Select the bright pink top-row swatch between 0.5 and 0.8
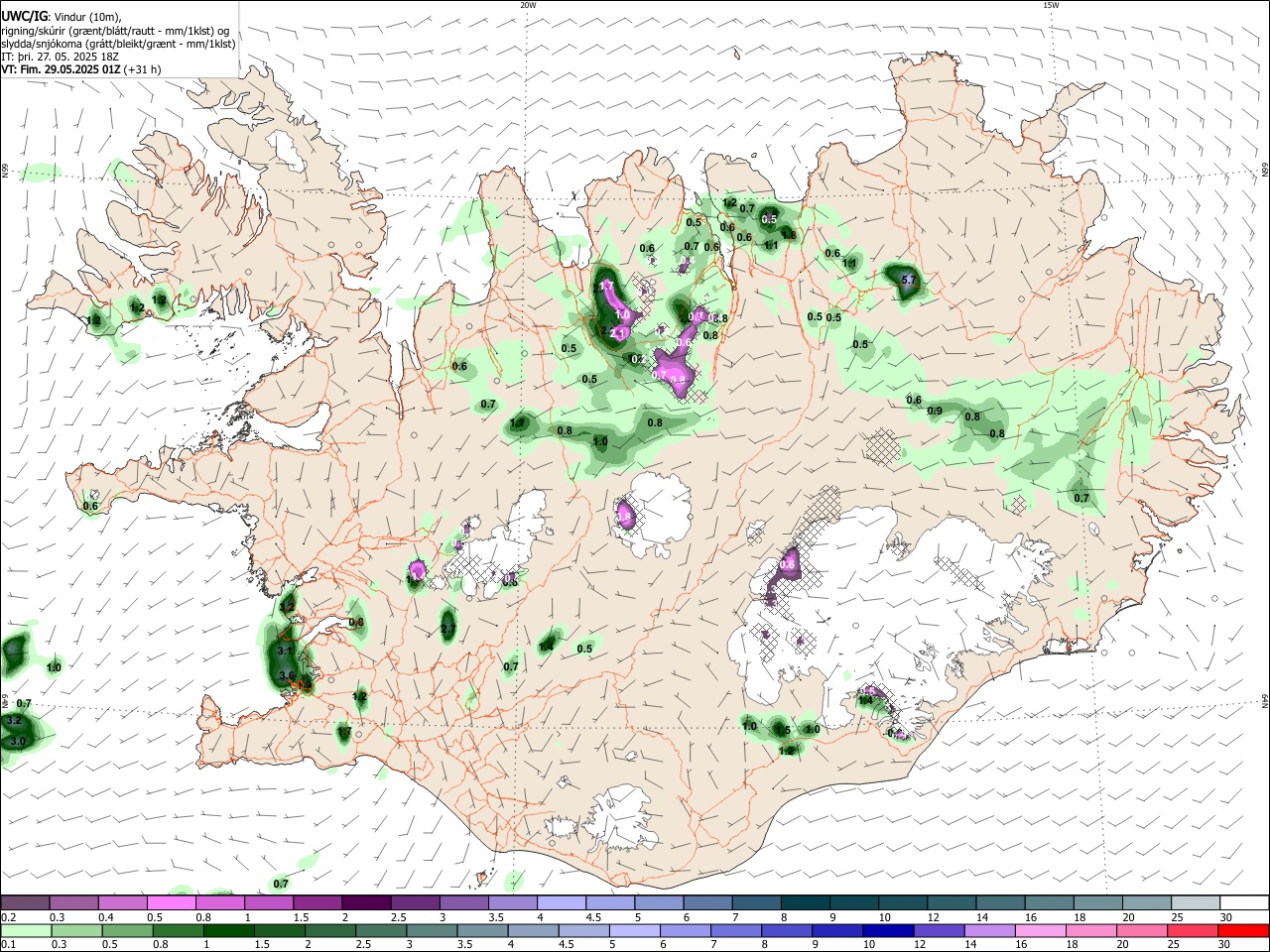The height and width of the screenshot is (952, 1270). point(172,902)
